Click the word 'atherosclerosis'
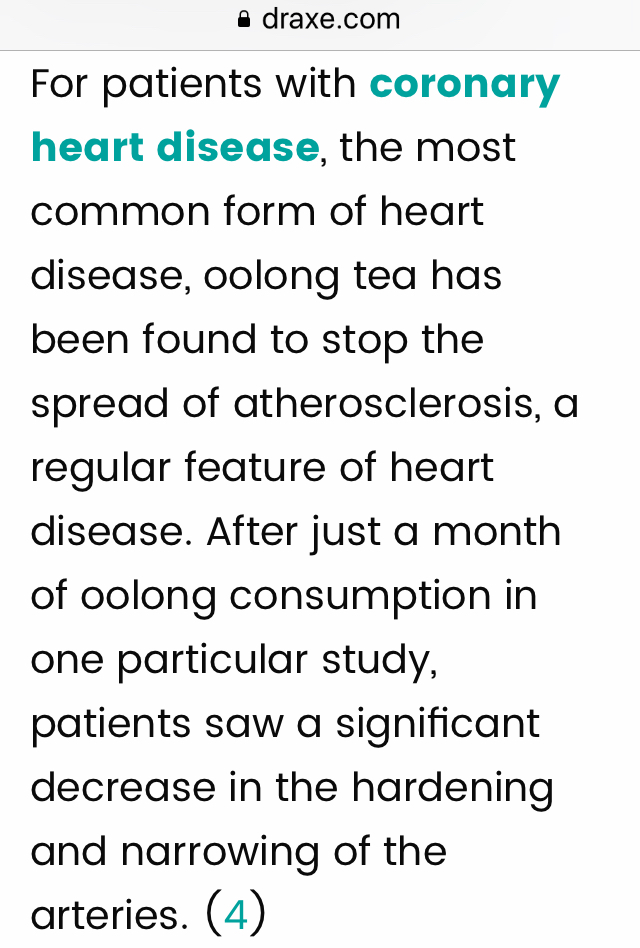The width and height of the screenshot is (640, 948). (384, 403)
